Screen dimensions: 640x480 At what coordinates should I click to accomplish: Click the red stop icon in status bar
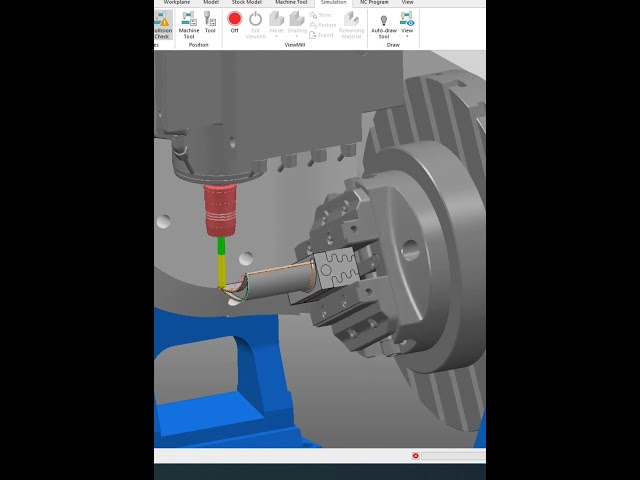point(416,456)
